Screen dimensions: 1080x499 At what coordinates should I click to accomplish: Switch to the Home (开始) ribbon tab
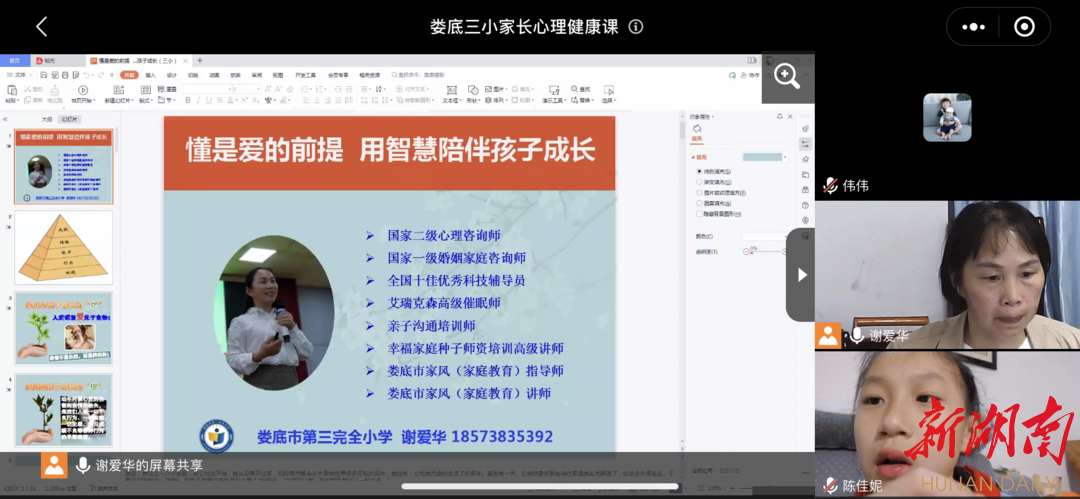coord(129,74)
